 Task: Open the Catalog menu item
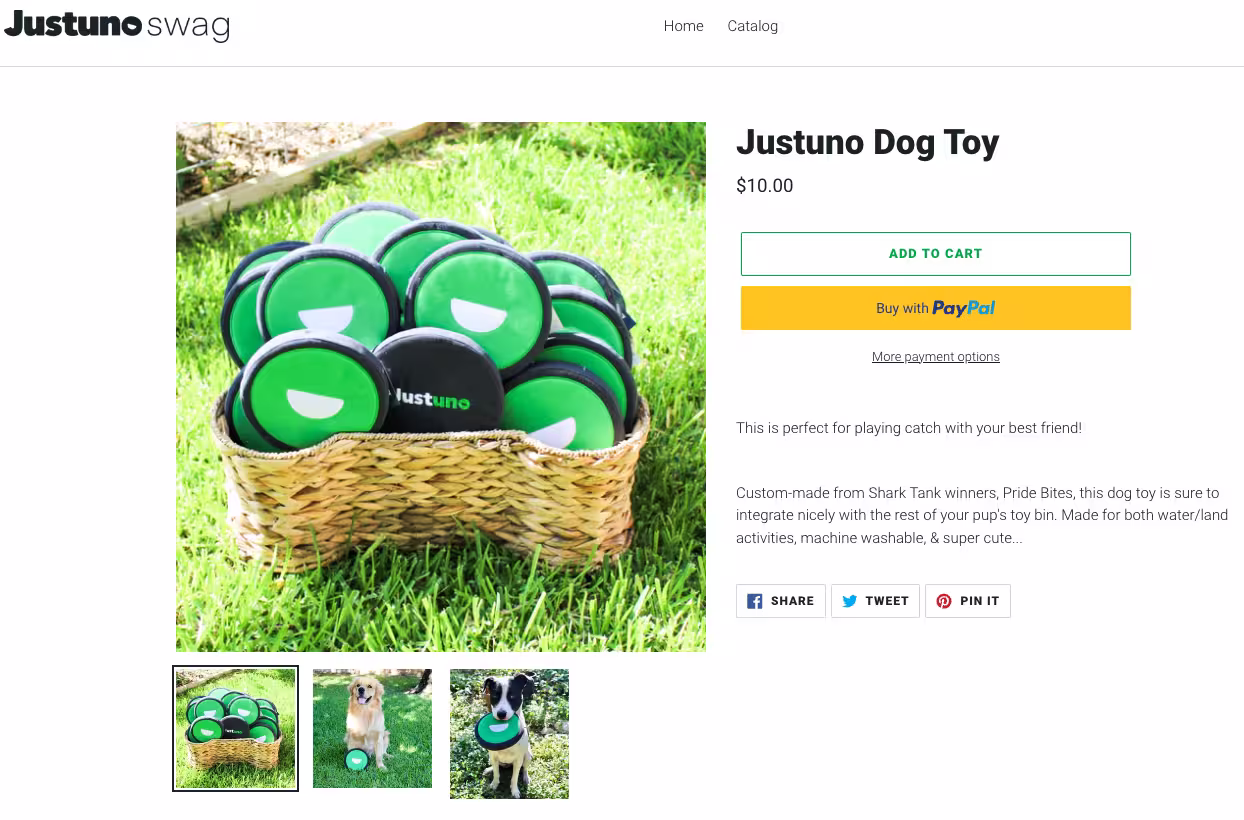click(753, 26)
